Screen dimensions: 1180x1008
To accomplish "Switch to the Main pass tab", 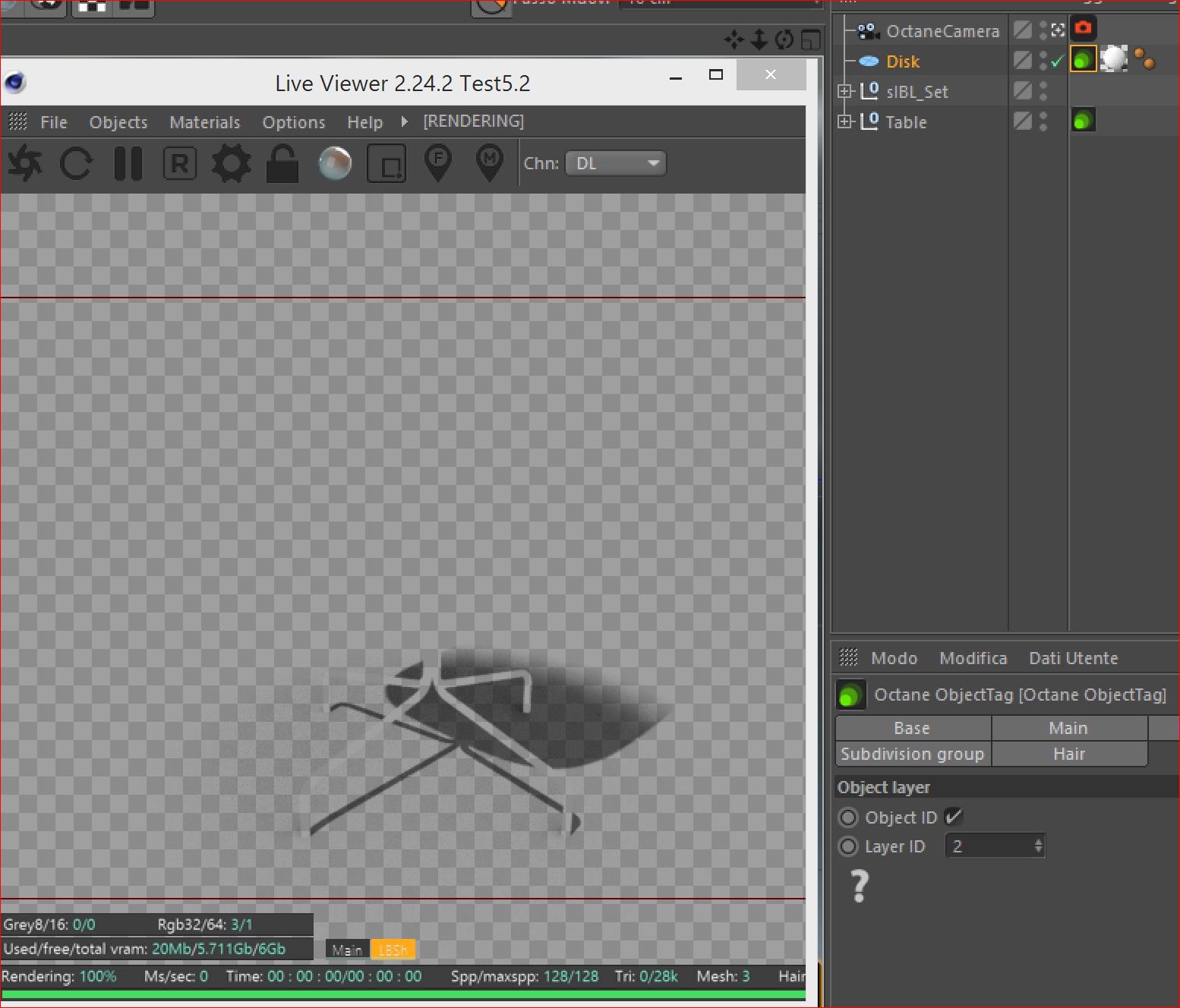I will pos(347,950).
